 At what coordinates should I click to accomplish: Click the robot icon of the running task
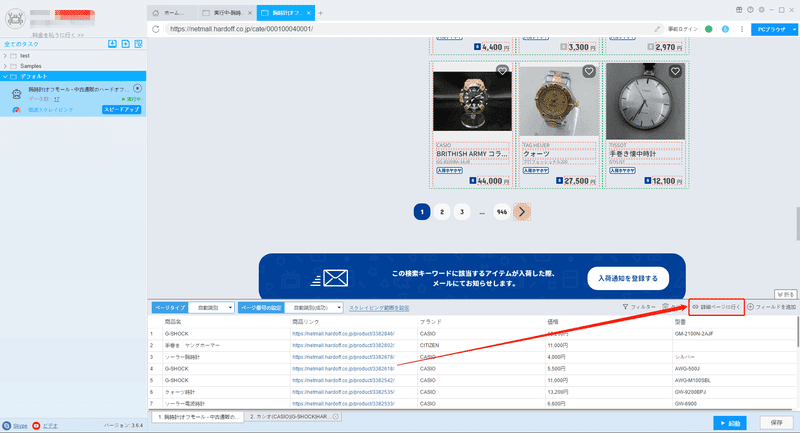click(16, 94)
